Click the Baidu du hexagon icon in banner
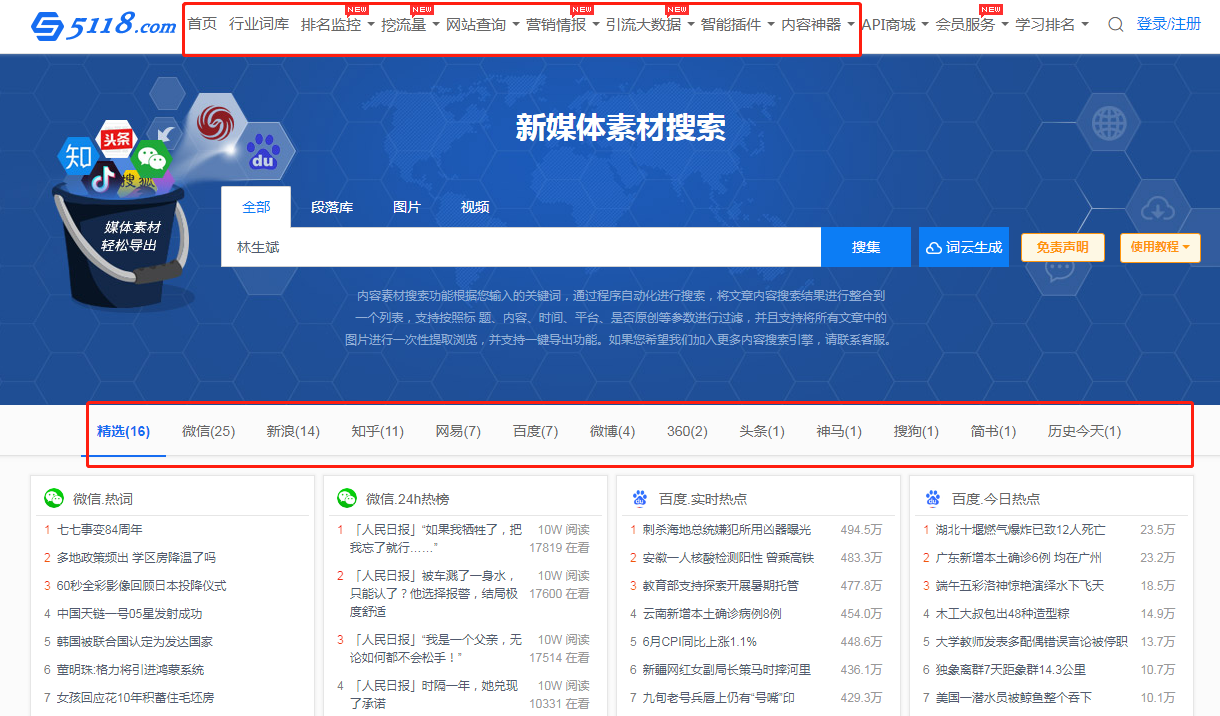The image size is (1220, 716). [x=265, y=153]
